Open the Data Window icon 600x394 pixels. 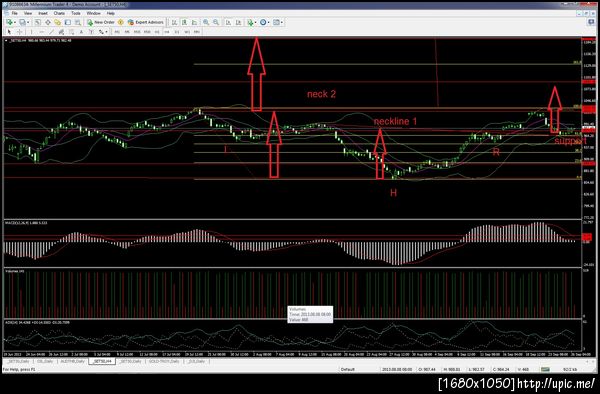(47, 22)
